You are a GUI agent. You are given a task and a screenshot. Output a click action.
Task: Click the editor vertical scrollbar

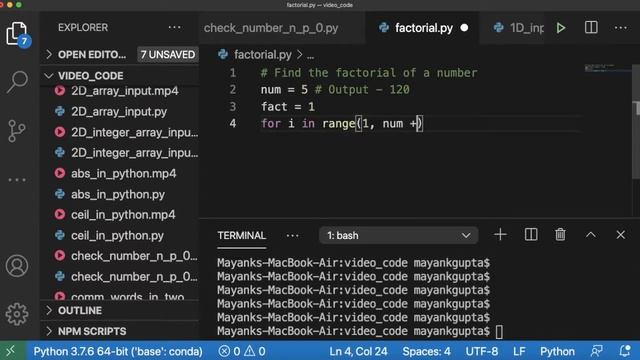(x=636, y=122)
